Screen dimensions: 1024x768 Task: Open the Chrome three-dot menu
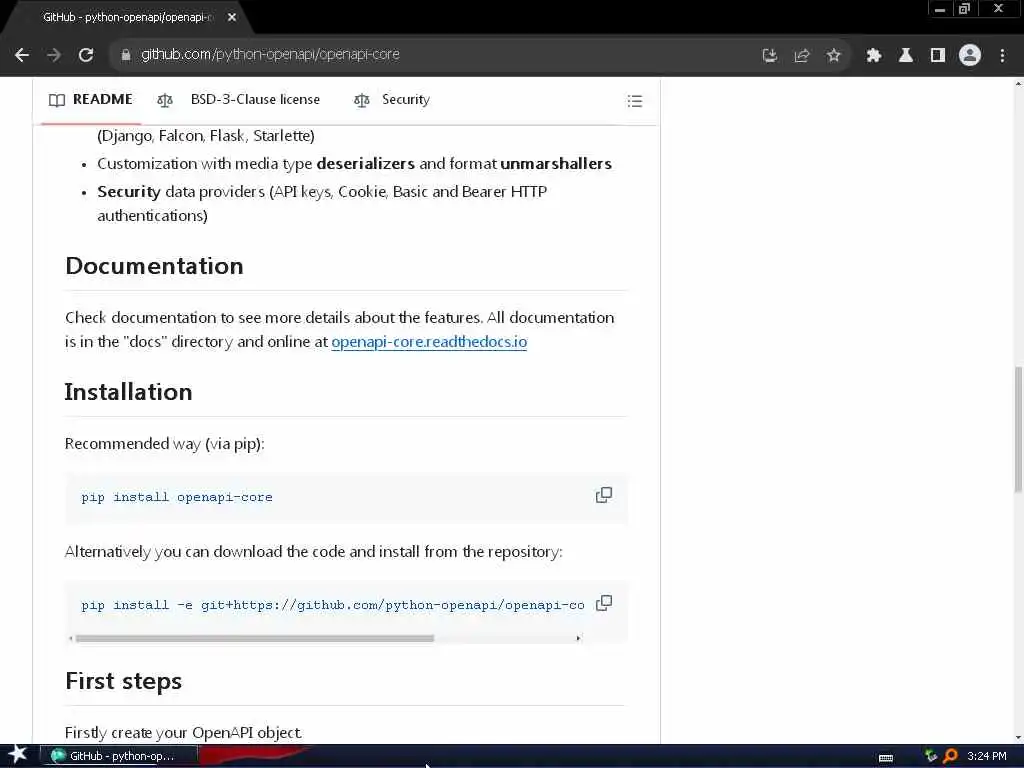pyautogui.click(x=1002, y=56)
